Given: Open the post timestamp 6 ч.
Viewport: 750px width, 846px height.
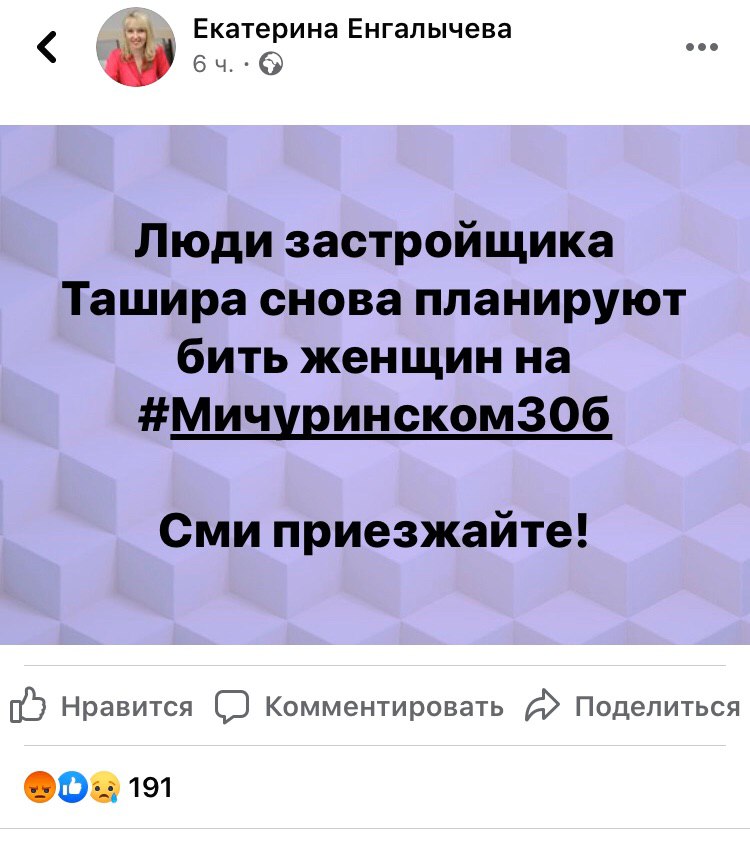Looking at the screenshot, I should click(x=213, y=65).
